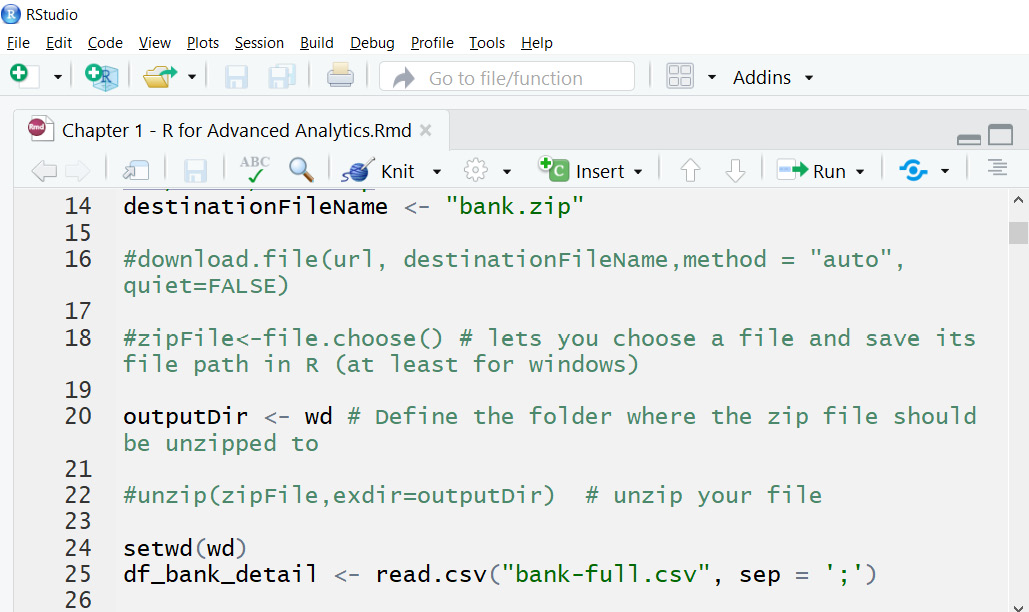Screen dimensions: 1029x612
Task: Open the workspace panes layout dropdown
Action: click(712, 77)
